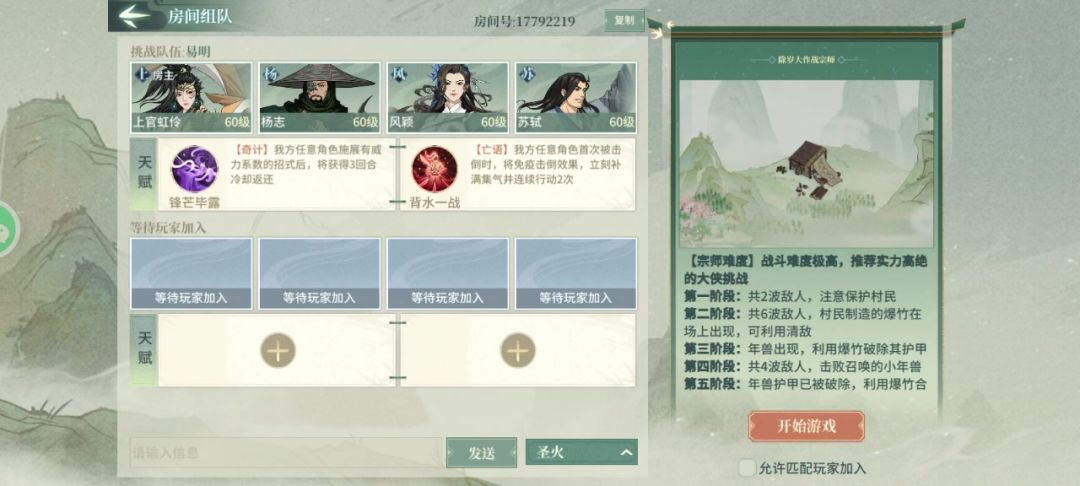Click the 发送 send button
Screen dimensions: 1080x486
[481, 453]
